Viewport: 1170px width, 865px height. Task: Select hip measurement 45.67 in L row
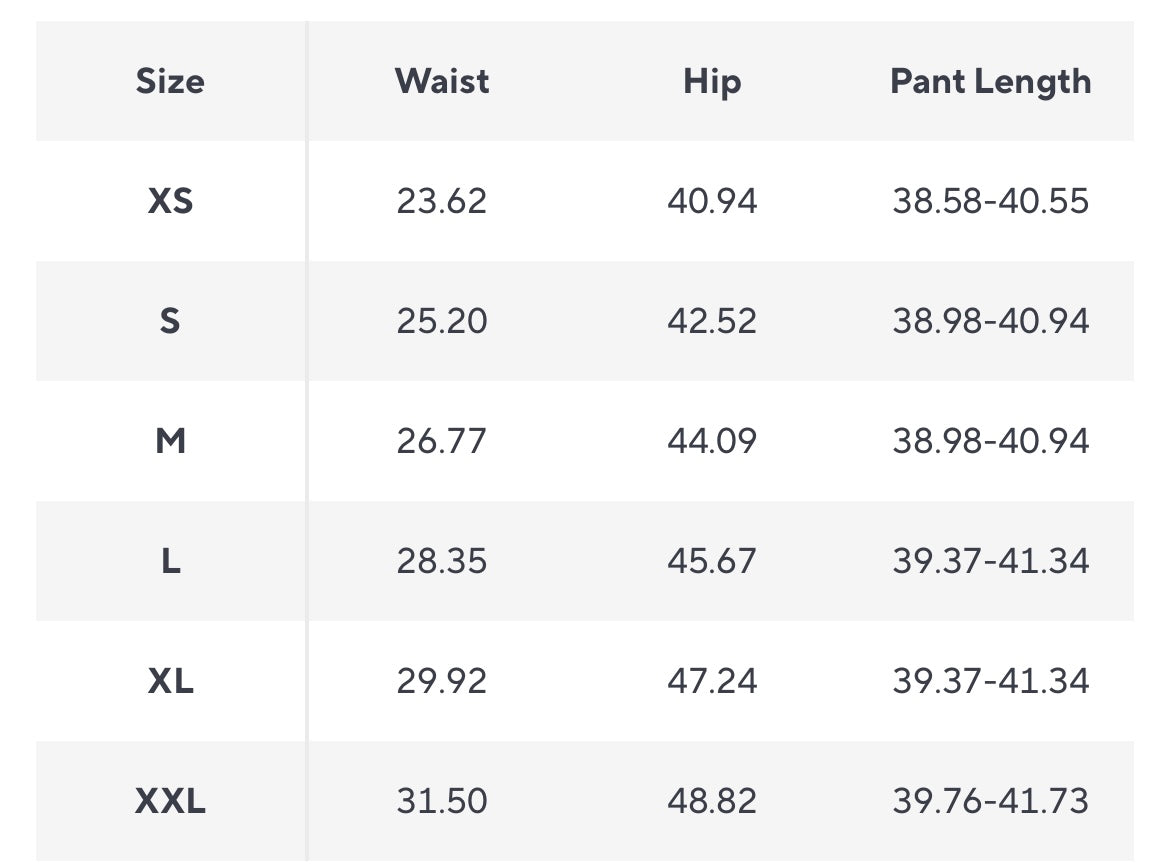(x=712, y=561)
